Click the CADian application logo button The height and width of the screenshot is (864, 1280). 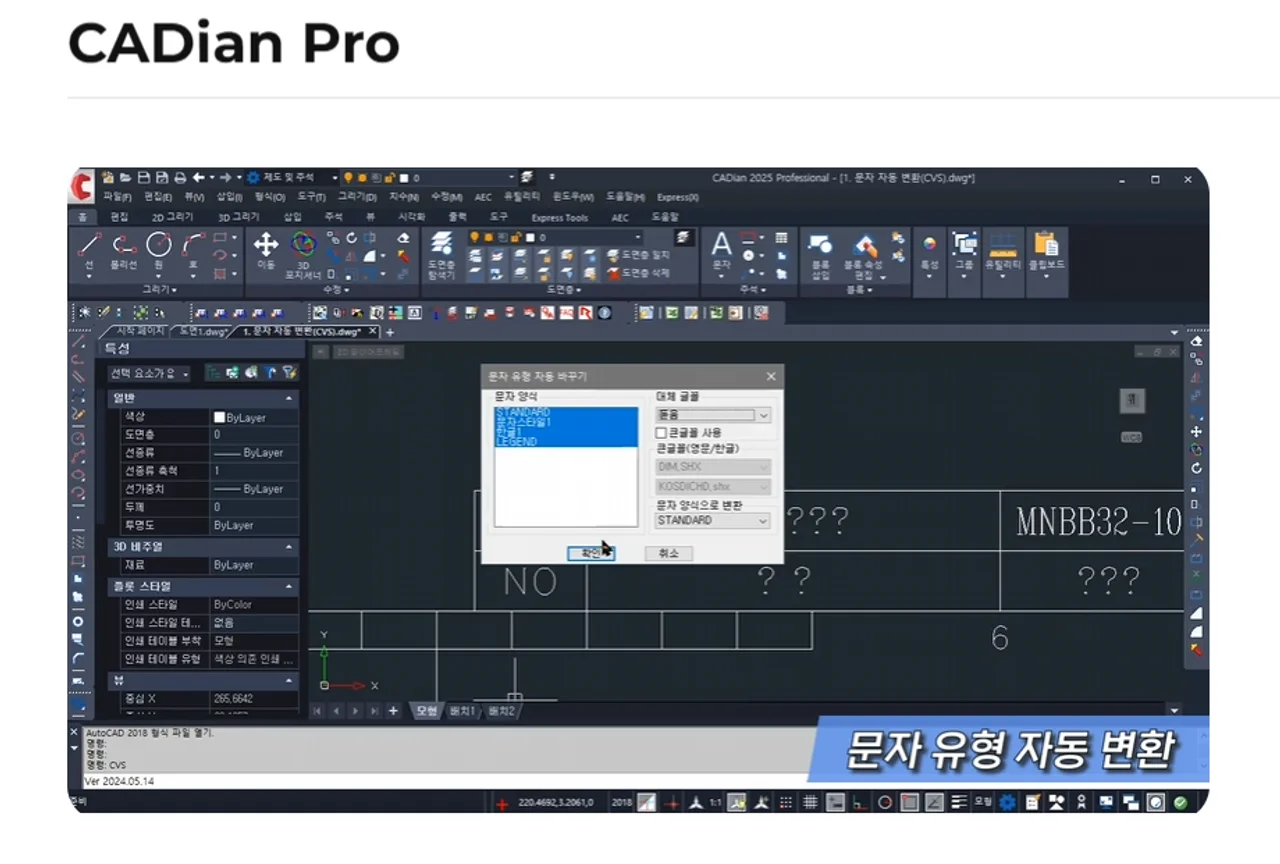(x=82, y=184)
